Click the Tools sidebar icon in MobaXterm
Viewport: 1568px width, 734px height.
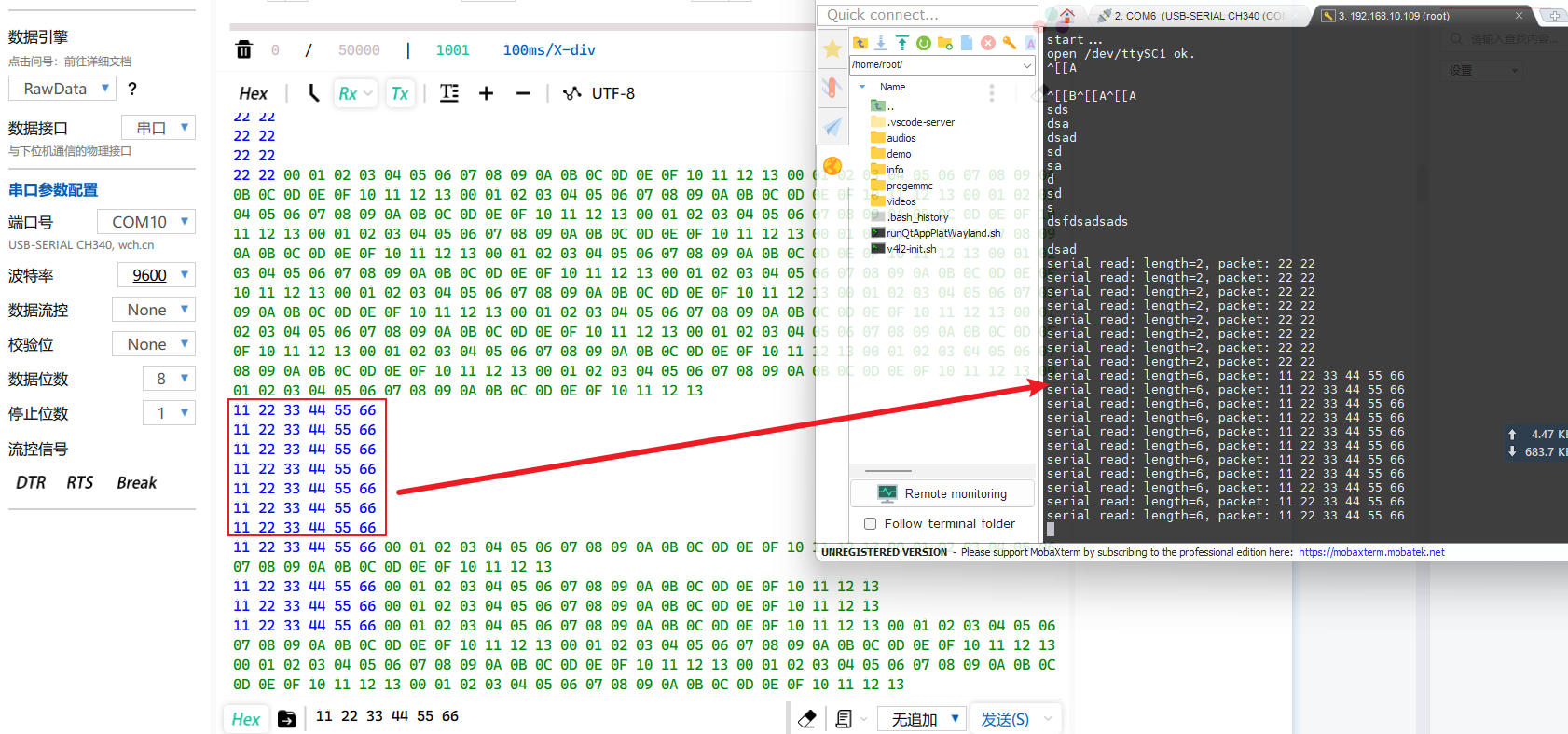[832, 88]
